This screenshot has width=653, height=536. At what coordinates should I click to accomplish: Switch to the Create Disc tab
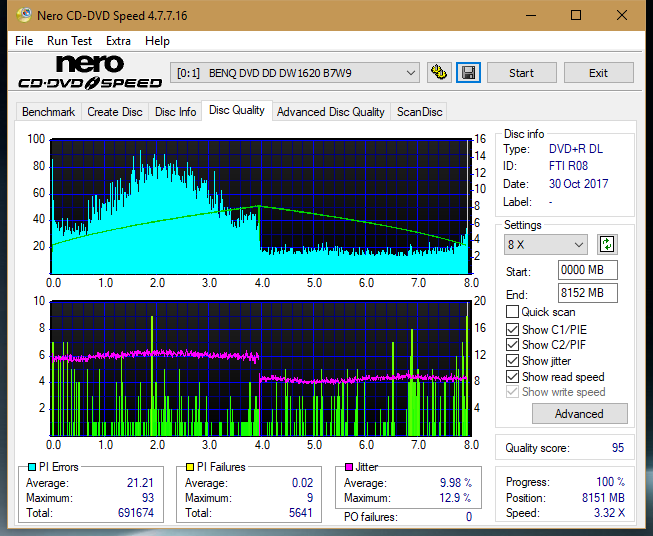click(115, 112)
